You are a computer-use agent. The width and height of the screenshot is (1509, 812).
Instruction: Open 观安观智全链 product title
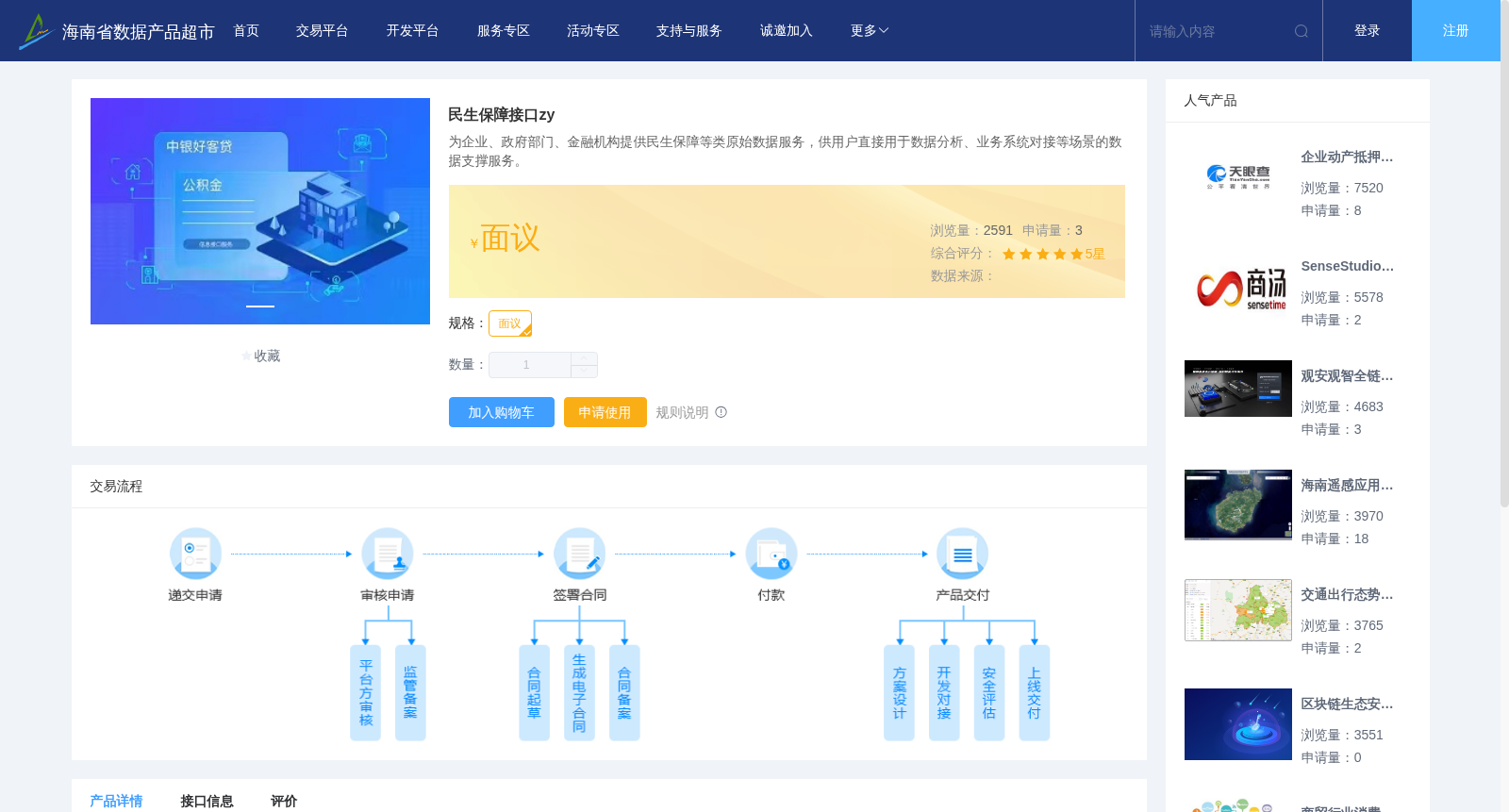(x=1347, y=376)
